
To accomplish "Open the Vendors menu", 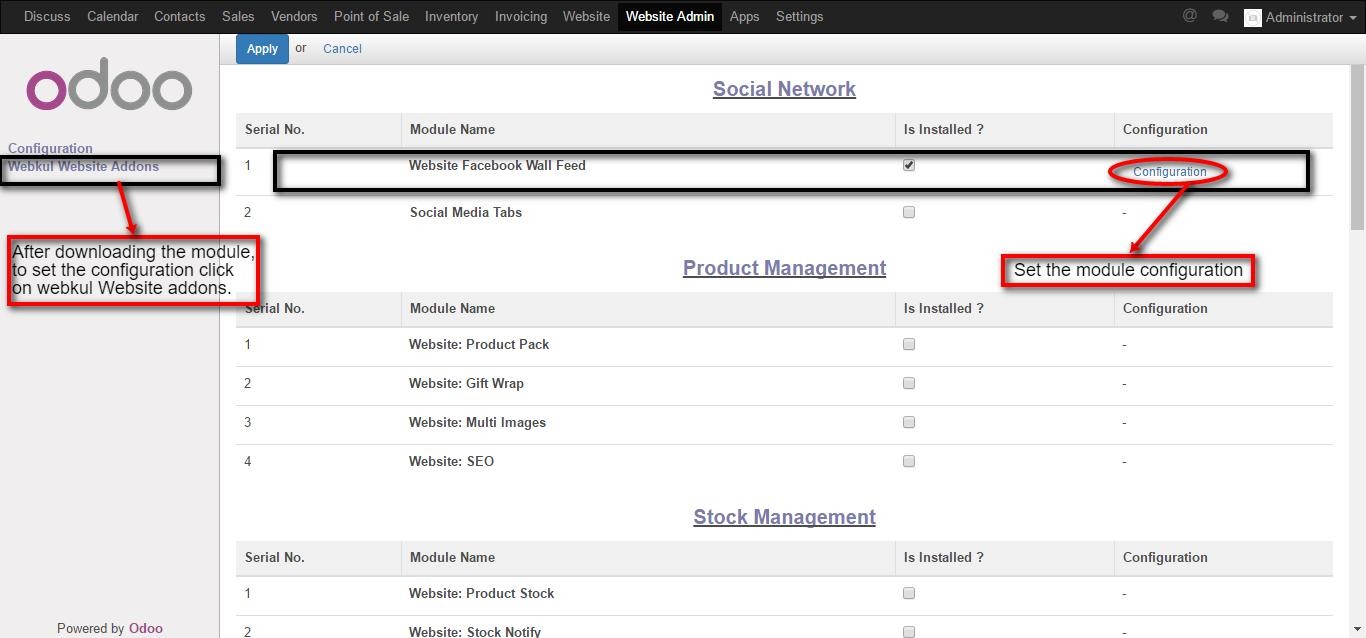I will [x=294, y=16].
